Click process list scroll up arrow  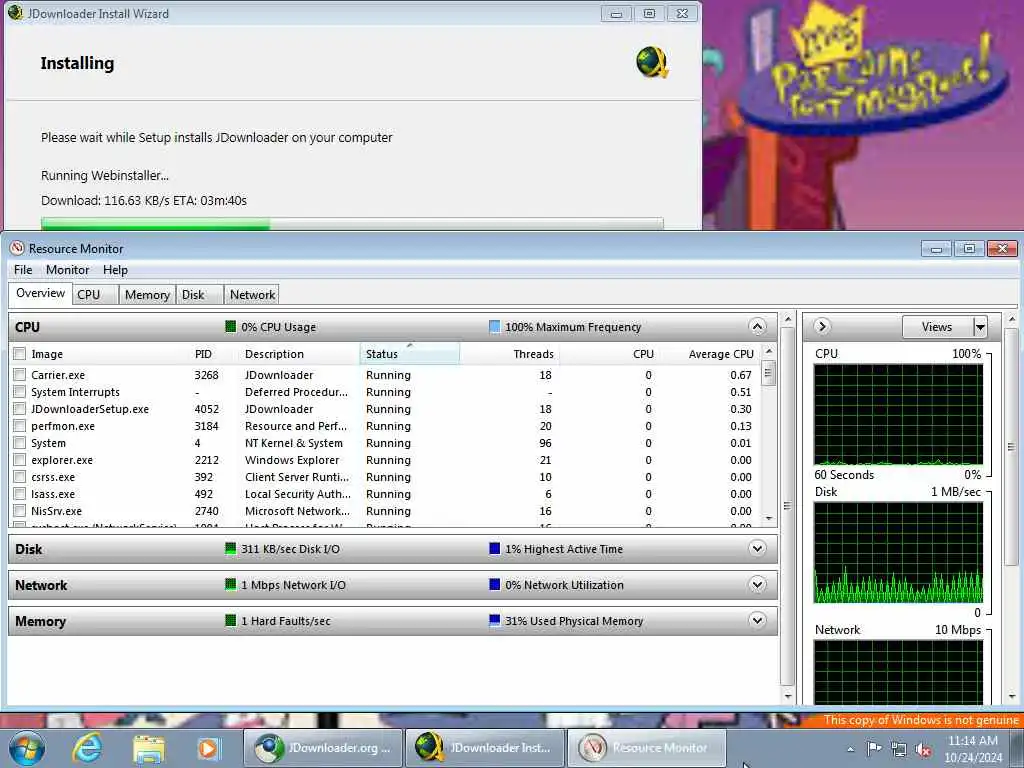coord(769,351)
